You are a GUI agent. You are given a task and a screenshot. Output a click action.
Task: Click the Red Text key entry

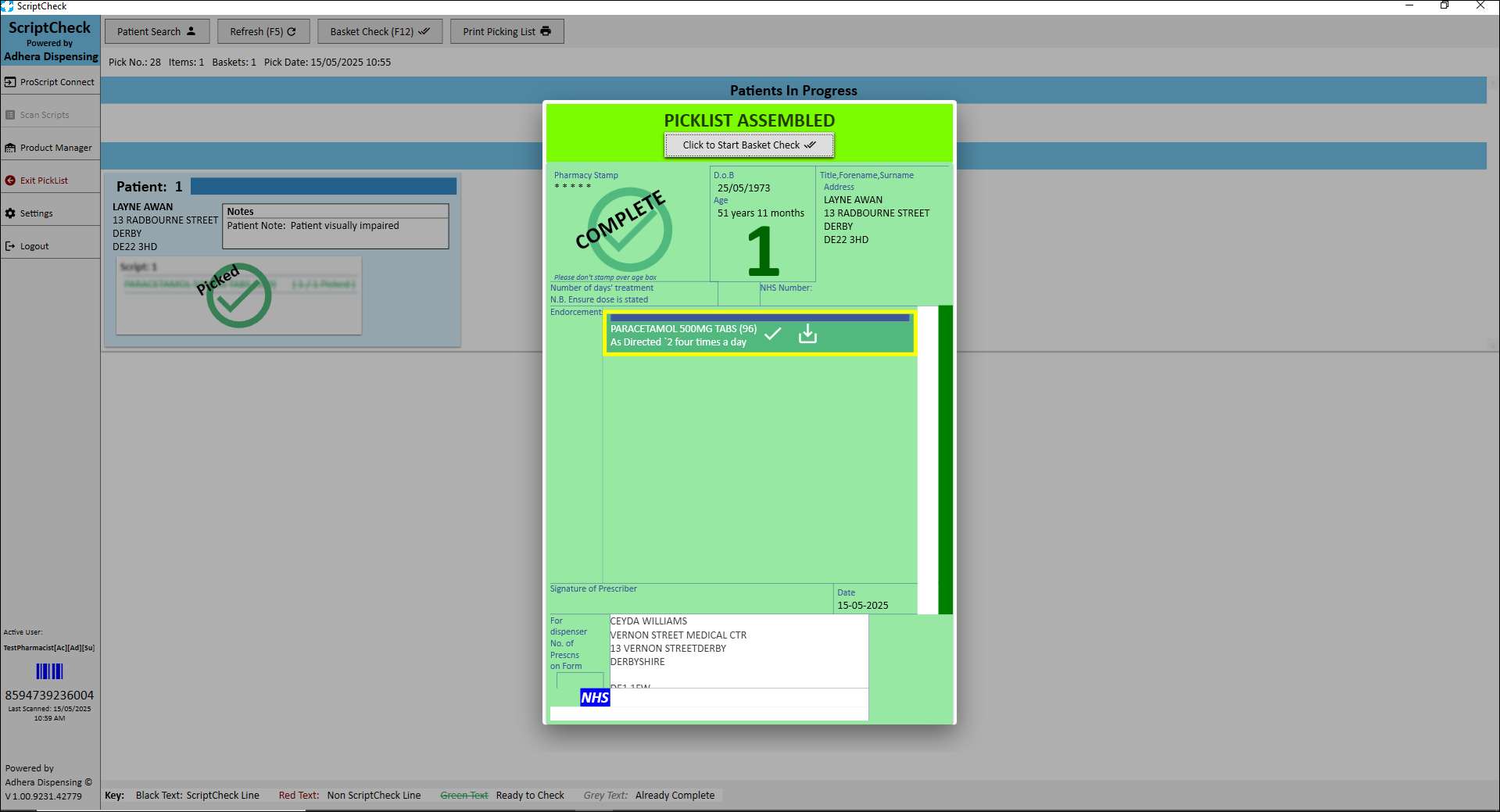click(x=299, y=796)
